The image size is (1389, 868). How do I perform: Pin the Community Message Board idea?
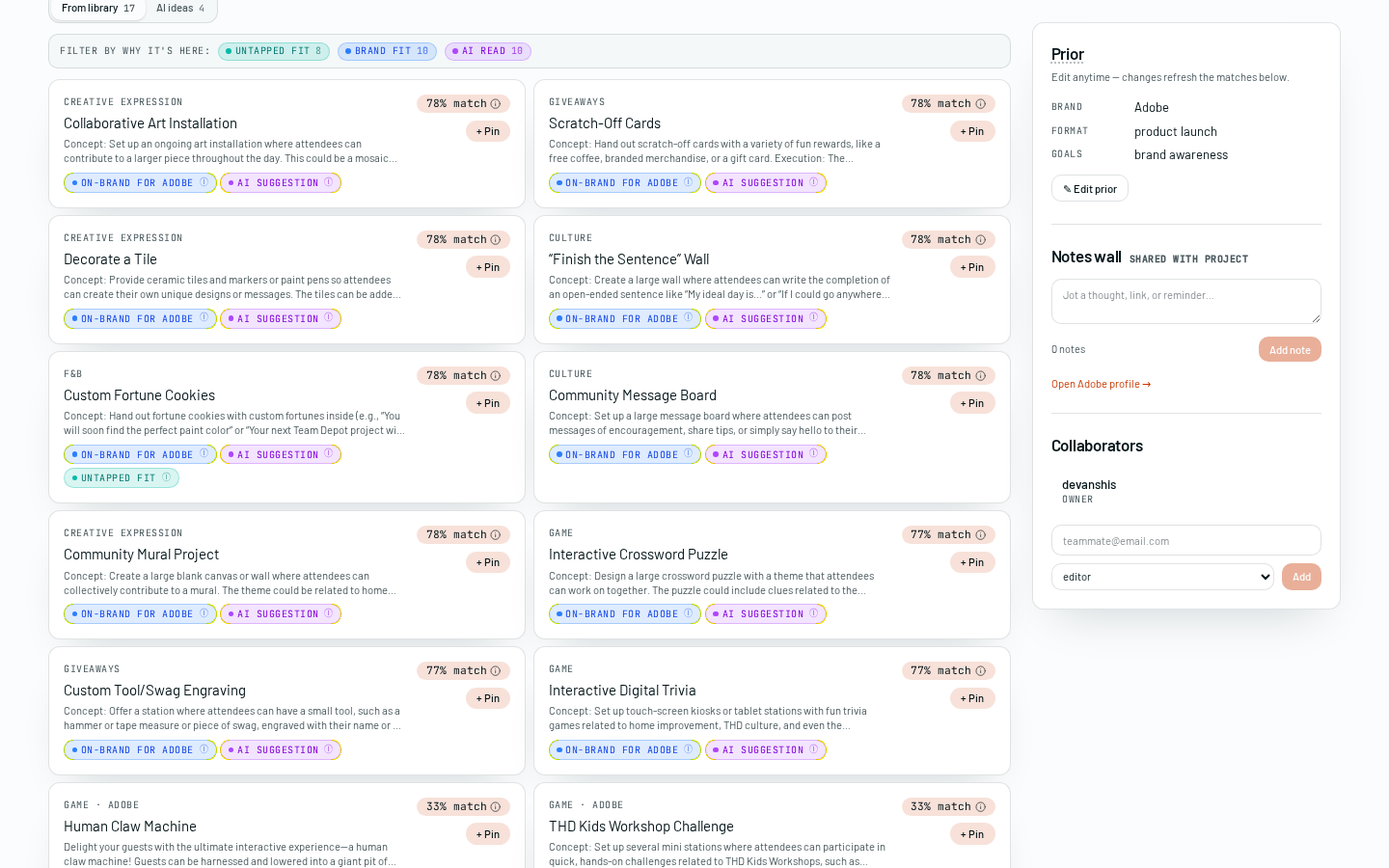click(x=972, y=403)
